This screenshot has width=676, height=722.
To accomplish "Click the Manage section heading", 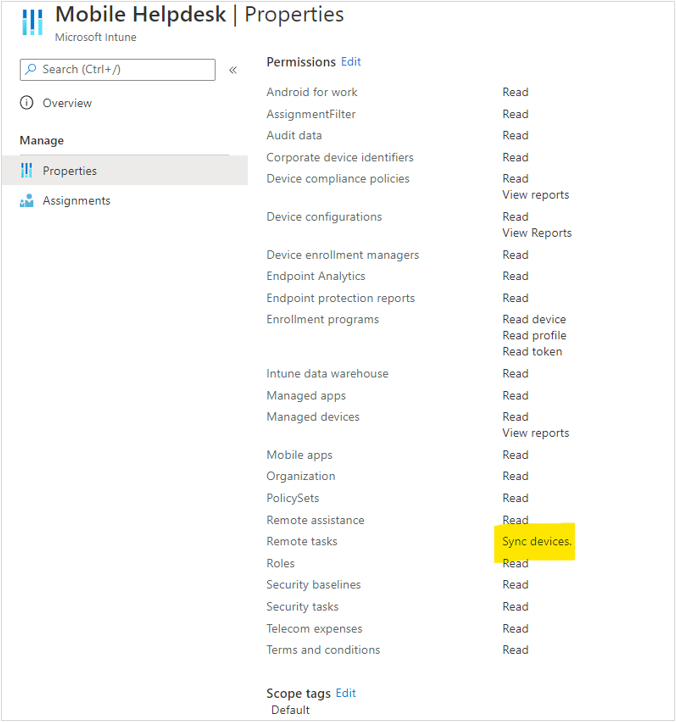I will 42,140.
